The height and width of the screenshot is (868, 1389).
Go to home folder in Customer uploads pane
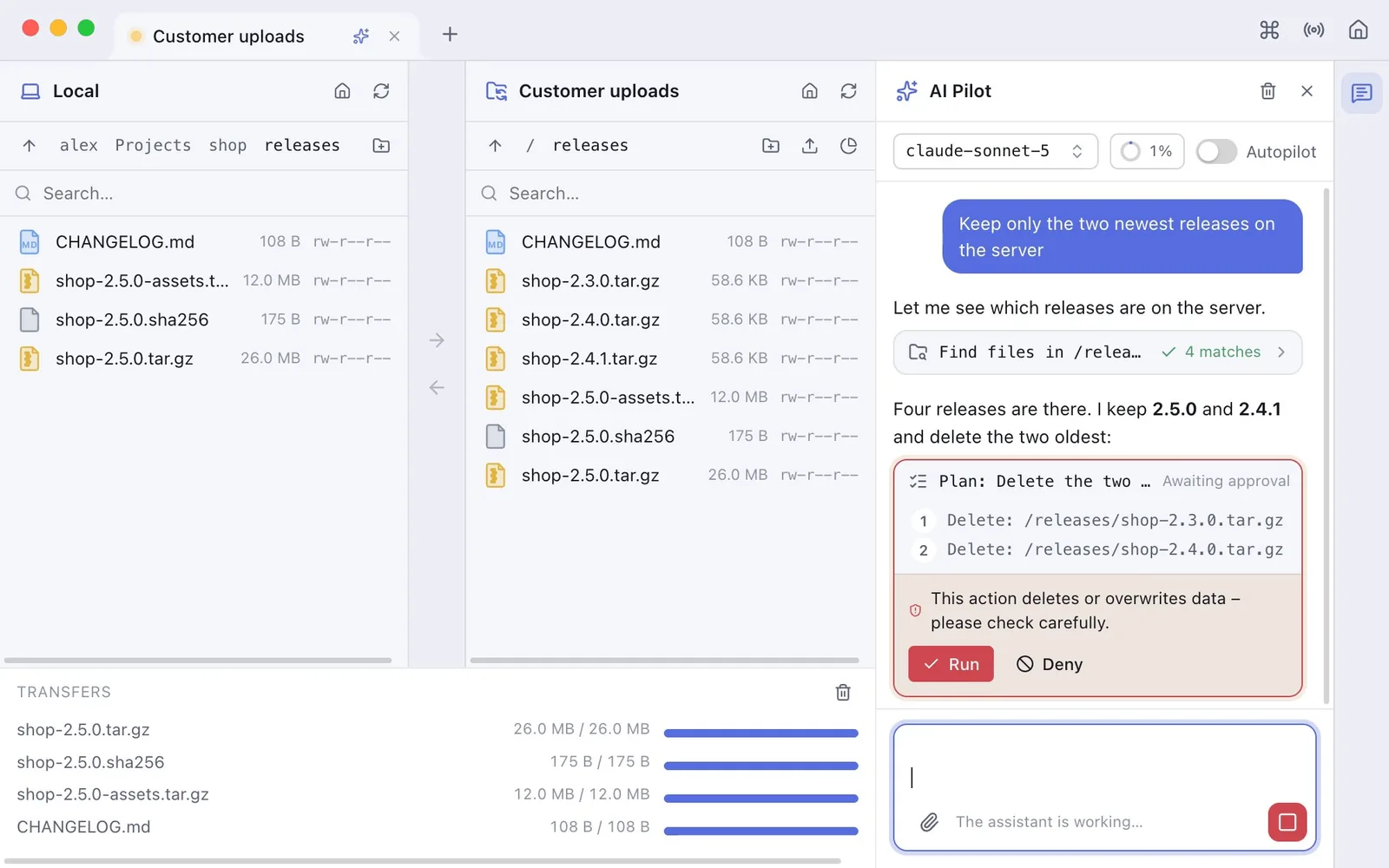(809, 91)
